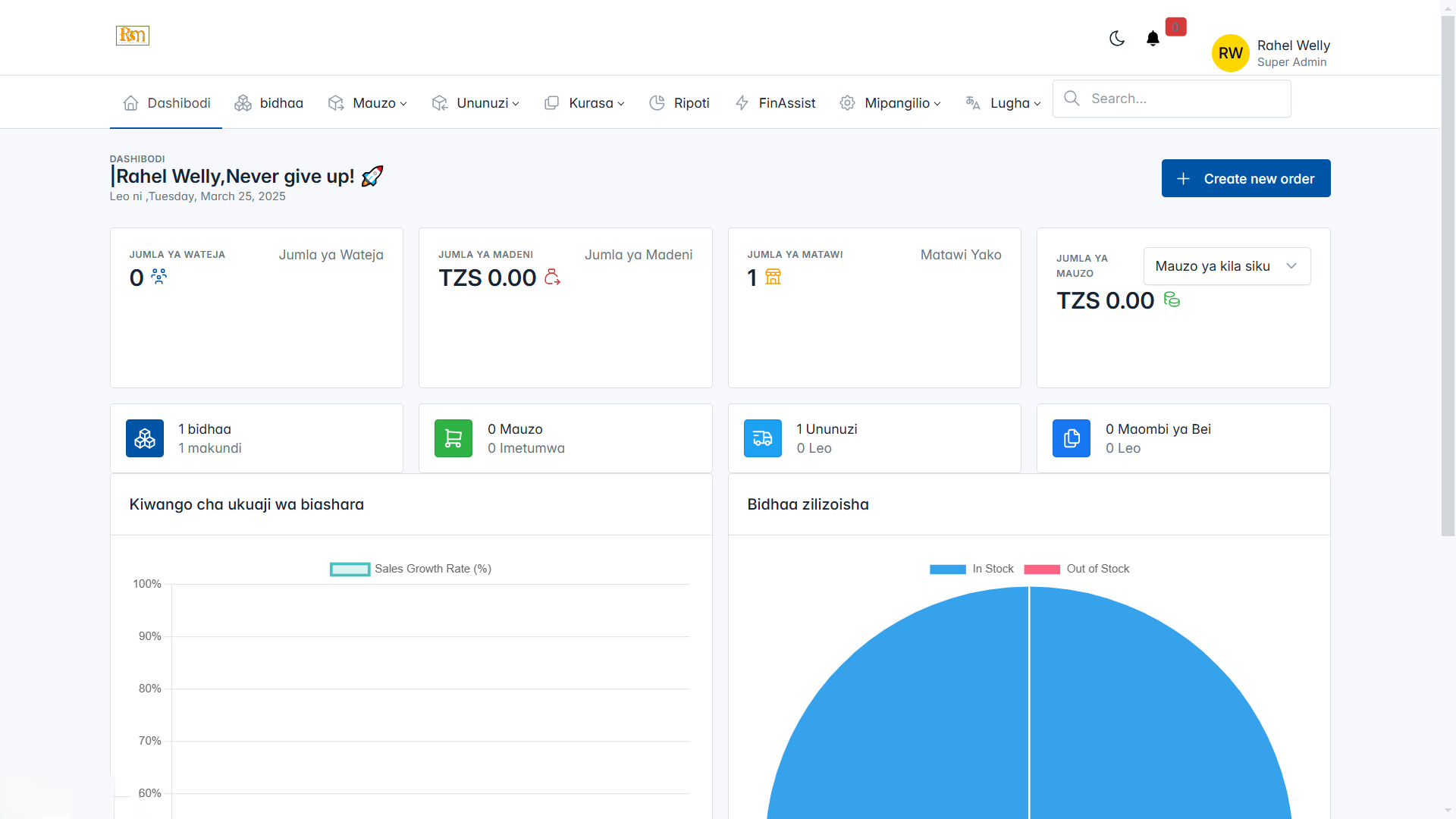Toggle In Stock legend swatch

coord(948,569)
